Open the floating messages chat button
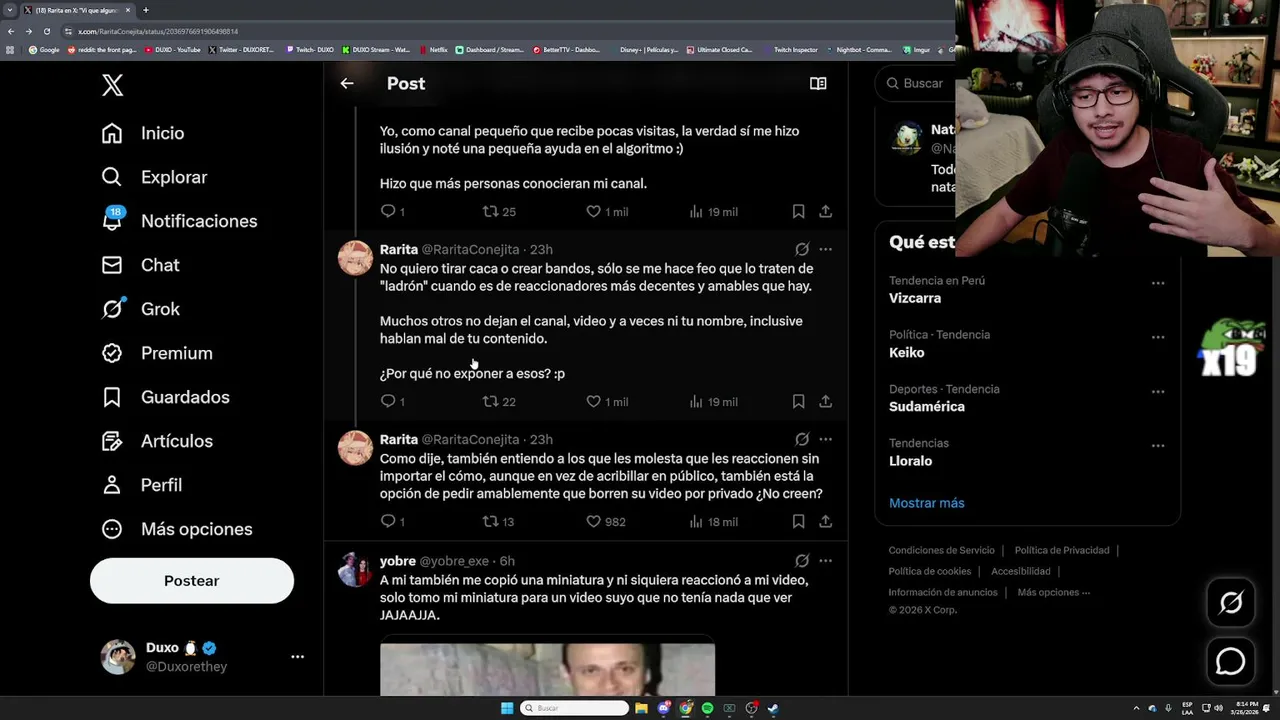Image resolution: width=1280 pixels, height=720 pixels. coord(1231,661)
